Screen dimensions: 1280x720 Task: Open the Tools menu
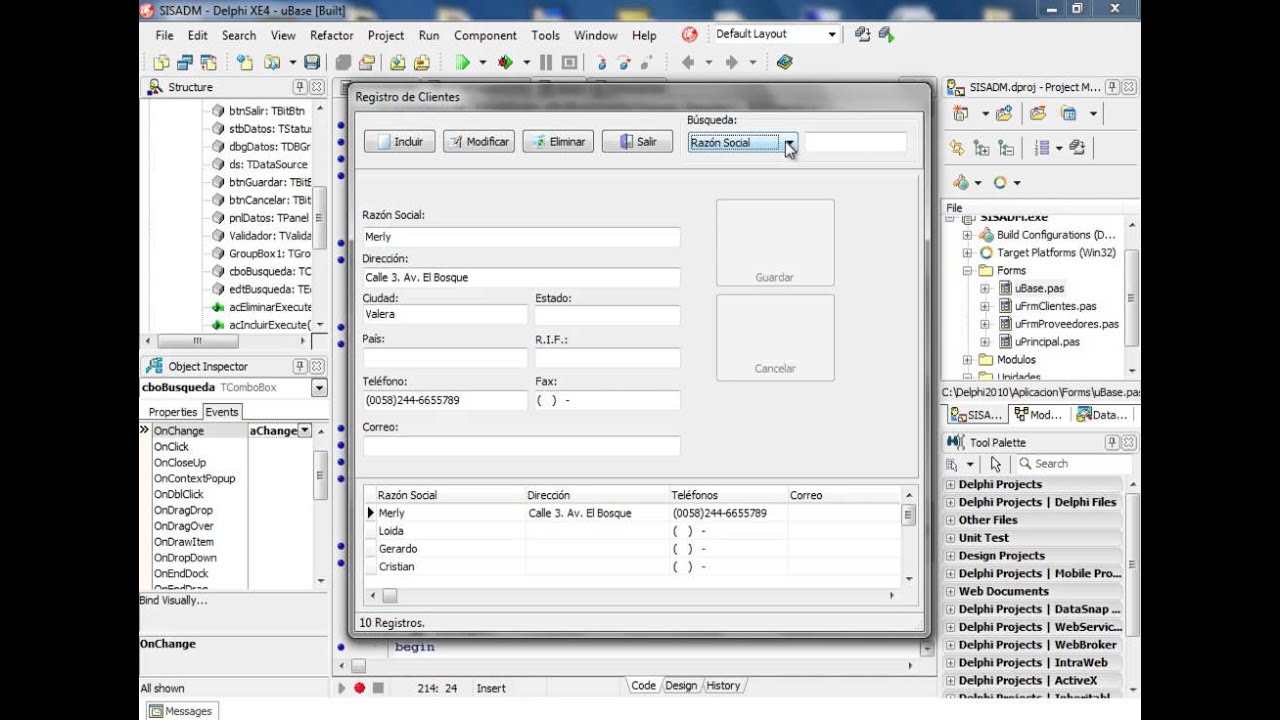coord(546,35)
